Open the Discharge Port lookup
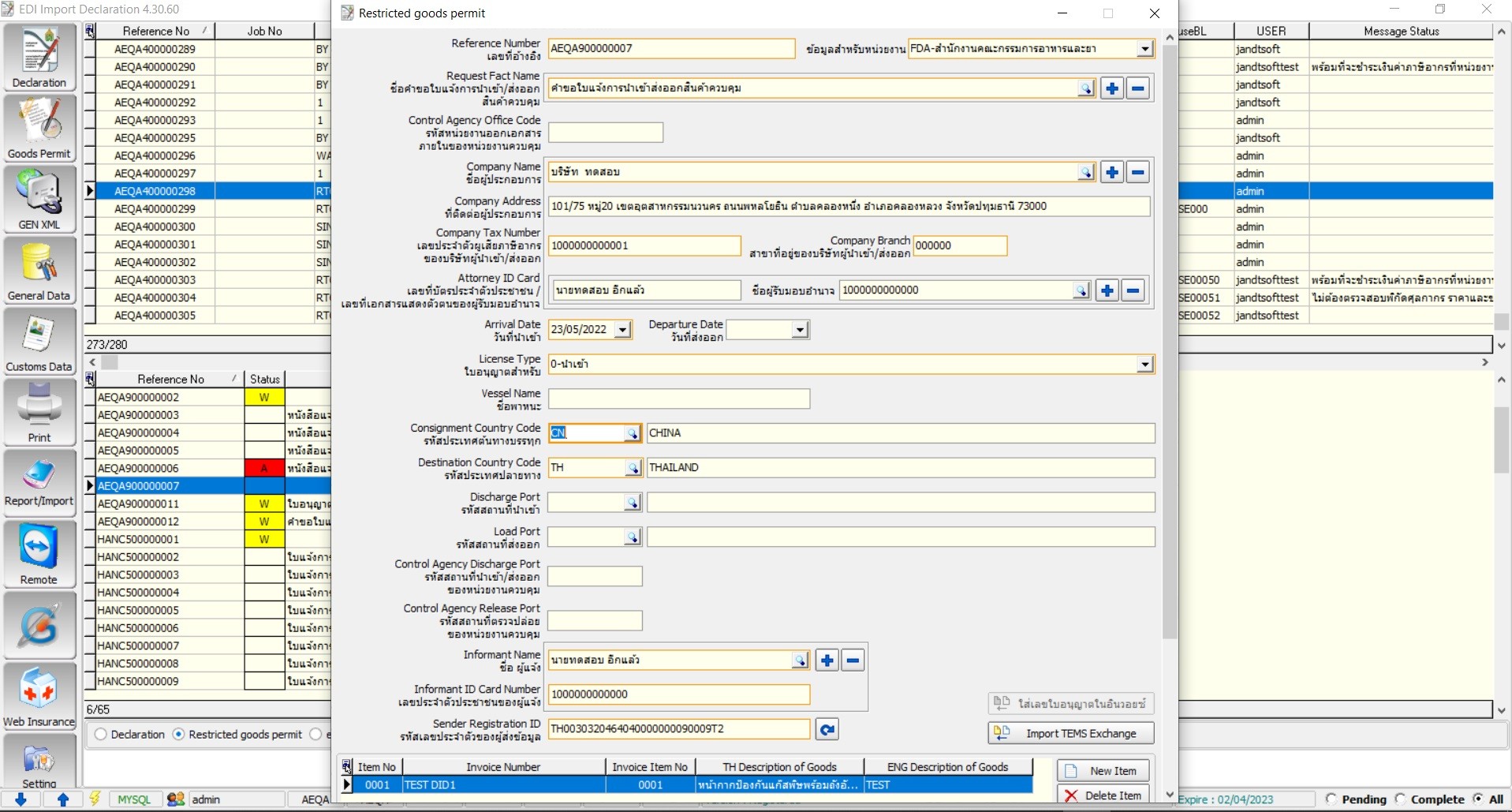The height and width of the screenshot is (812, 1512). click(x=633, y=503)
